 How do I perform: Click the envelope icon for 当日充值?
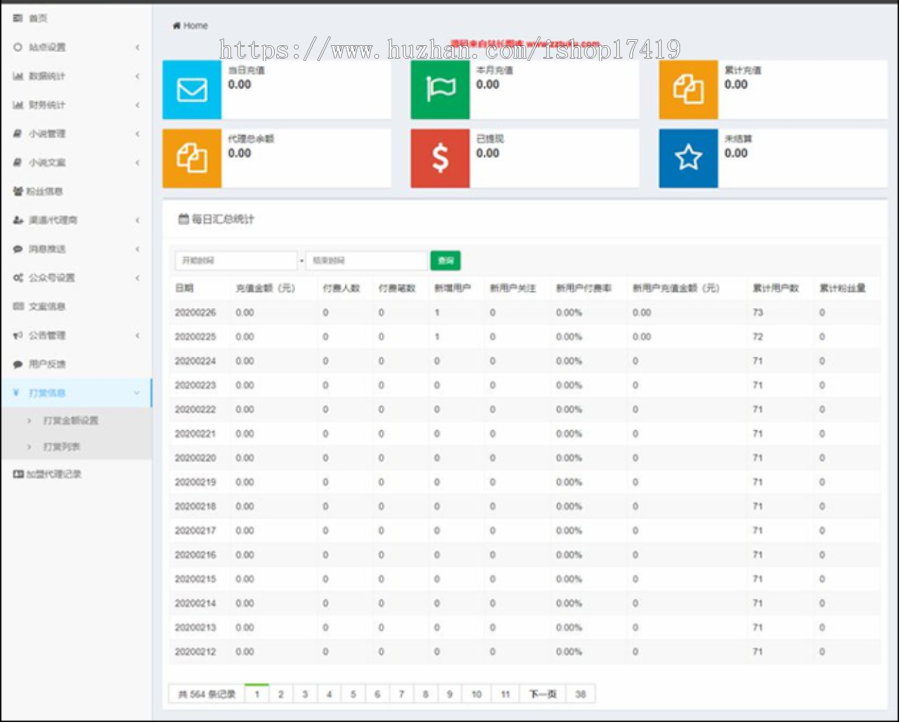191,90
